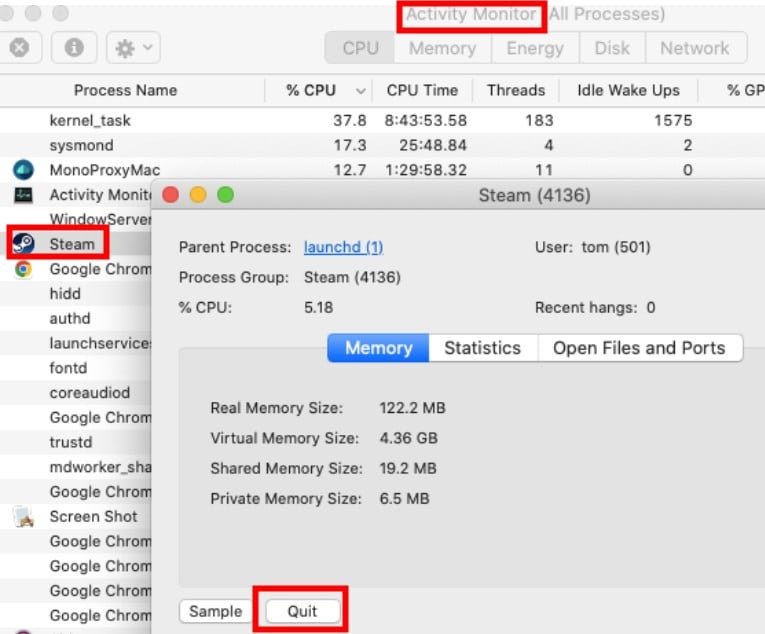Select the mdworker_shared process row
Screen dimensions: 765x634
[76, 467]
